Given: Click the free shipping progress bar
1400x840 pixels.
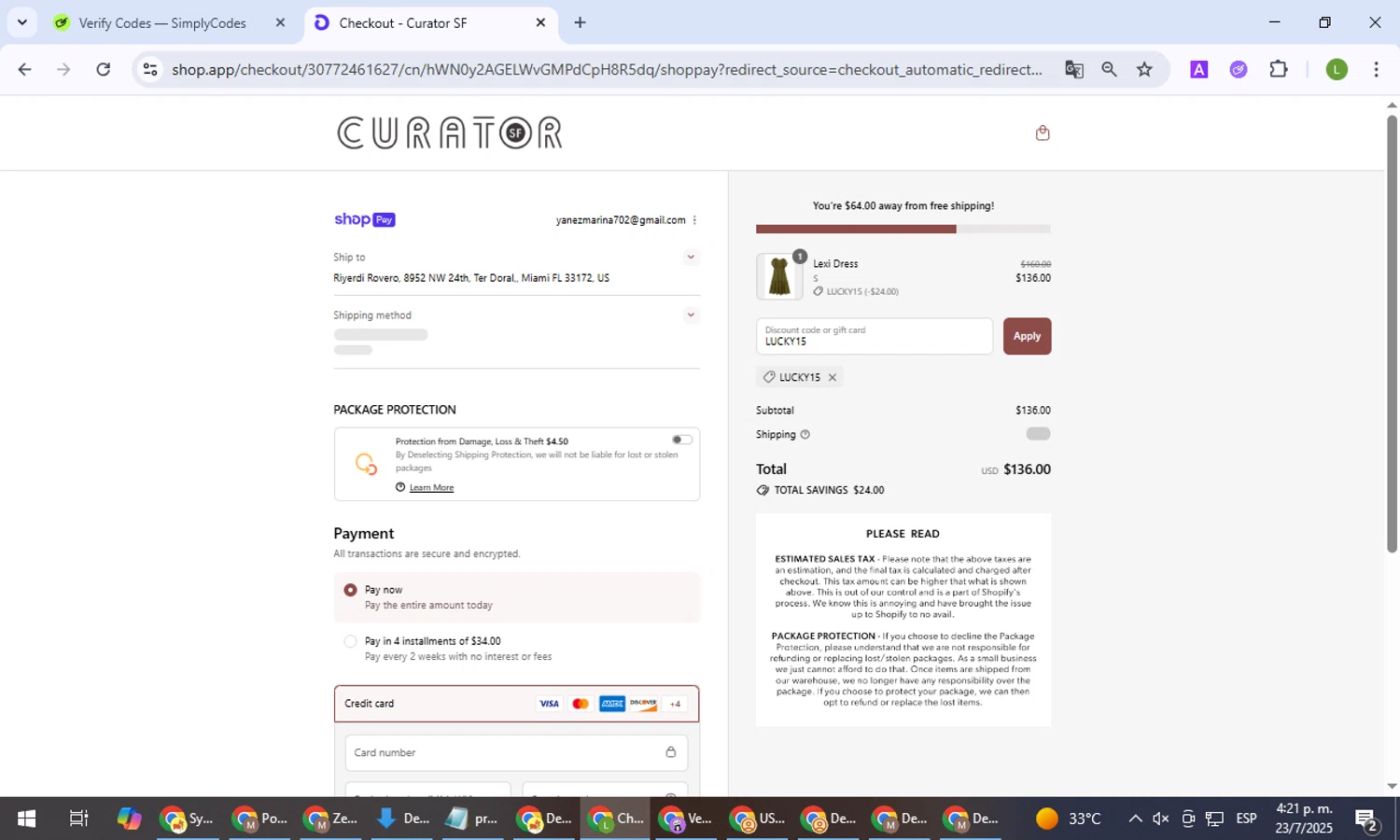Looking at the screenshot, I should [x=903, y=229].
